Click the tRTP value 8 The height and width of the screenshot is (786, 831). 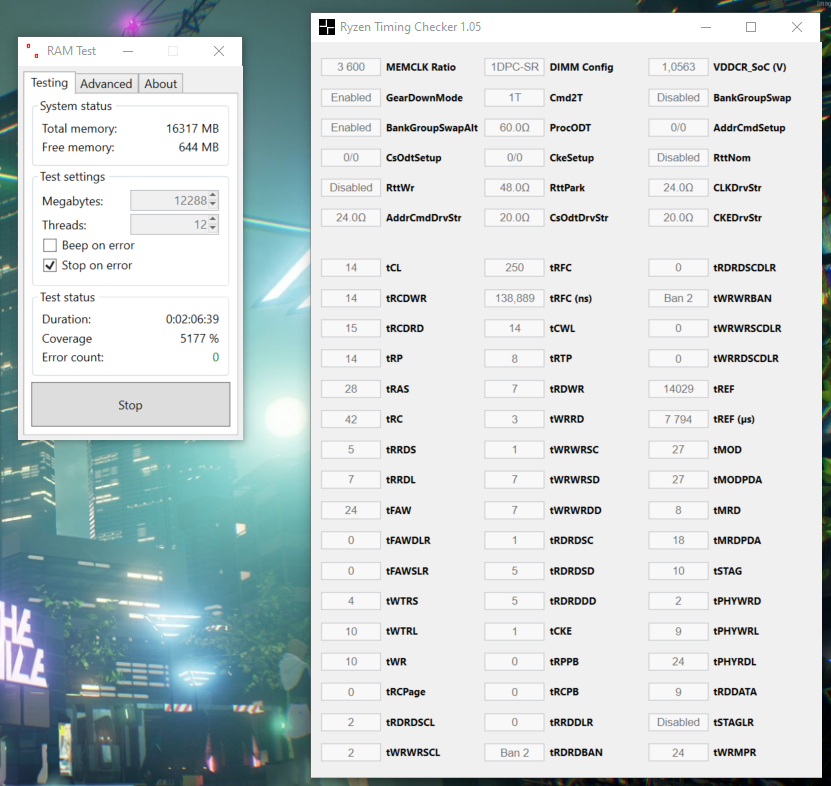pos(514,359)
